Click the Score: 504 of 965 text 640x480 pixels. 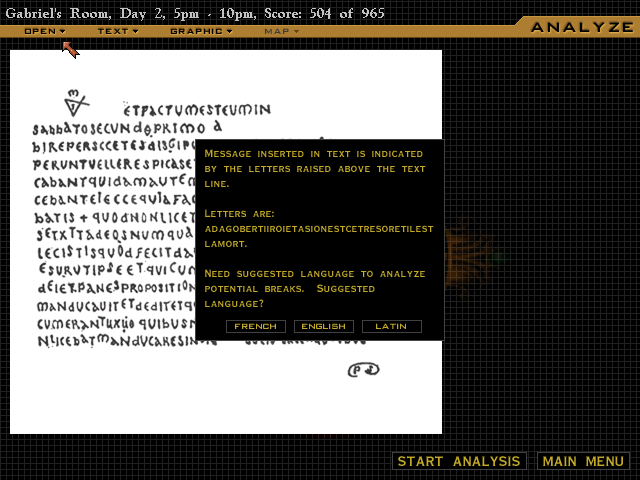tap(324, 13)
